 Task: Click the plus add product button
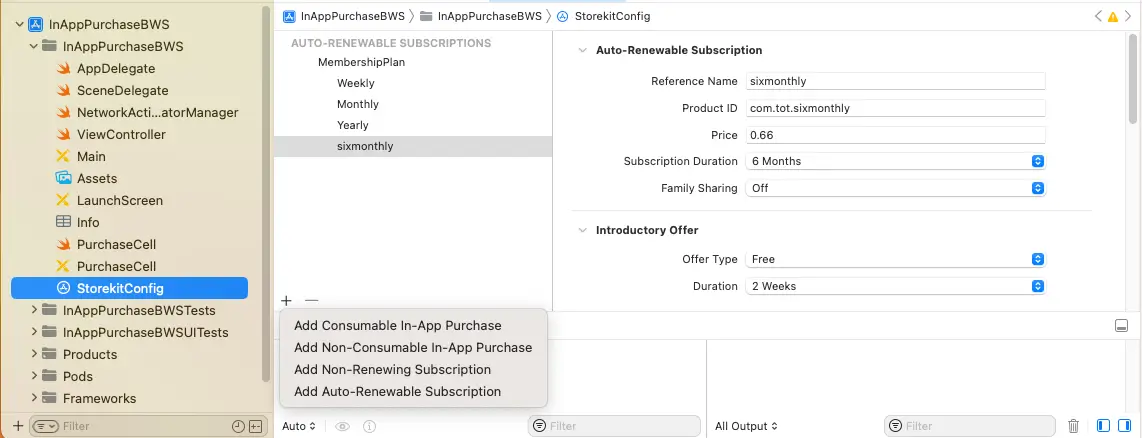286,300
